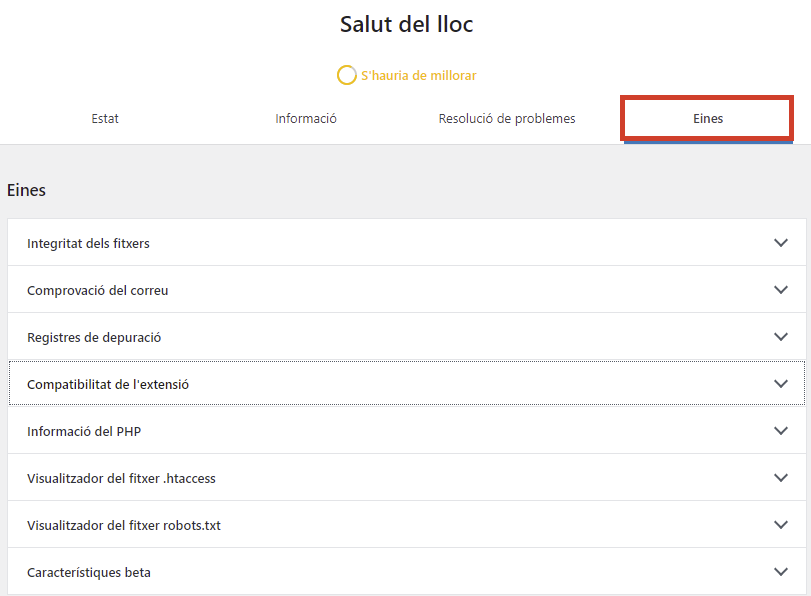Click chevron for Compatibilitat de l'extensió
The image size is (811, 596).
tap(780, 384)
